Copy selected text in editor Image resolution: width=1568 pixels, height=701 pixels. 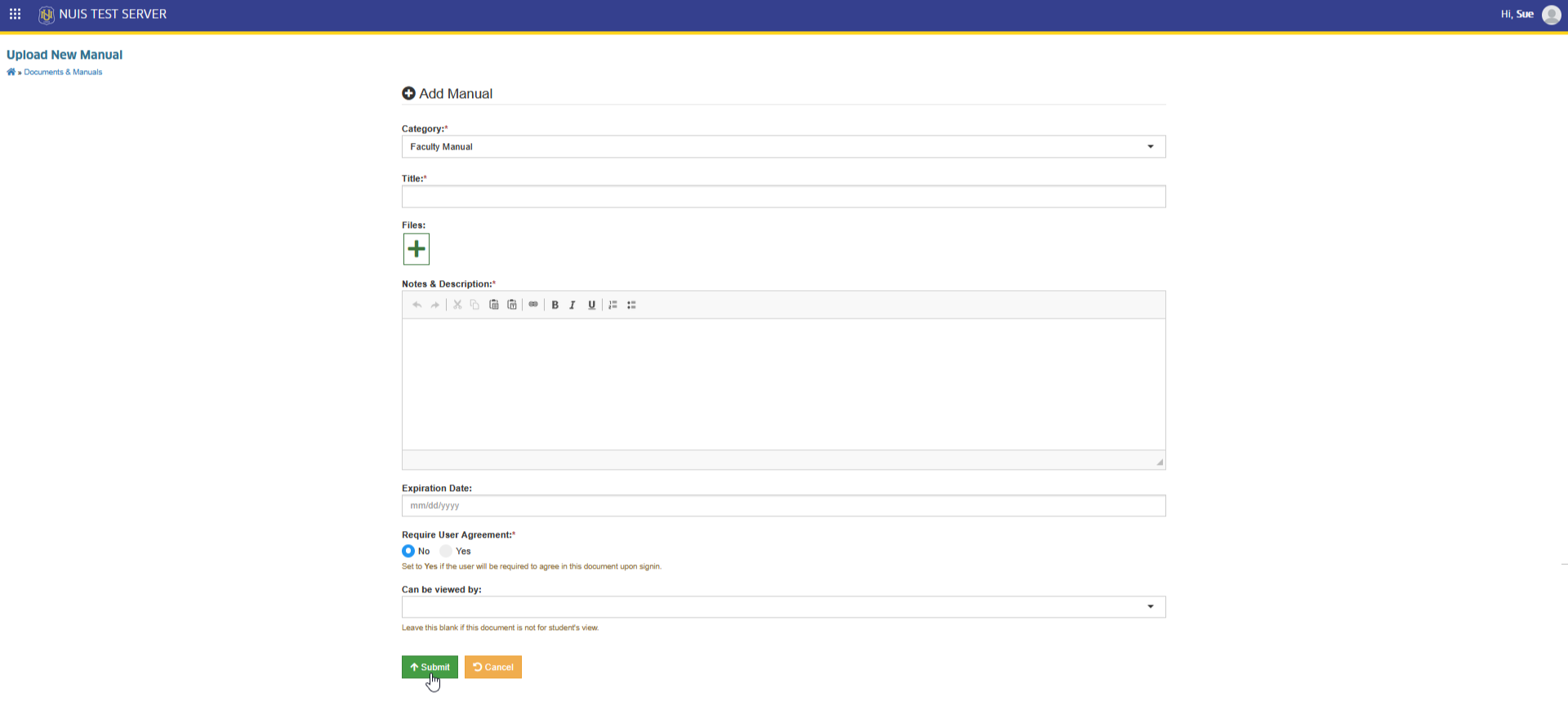474,305
